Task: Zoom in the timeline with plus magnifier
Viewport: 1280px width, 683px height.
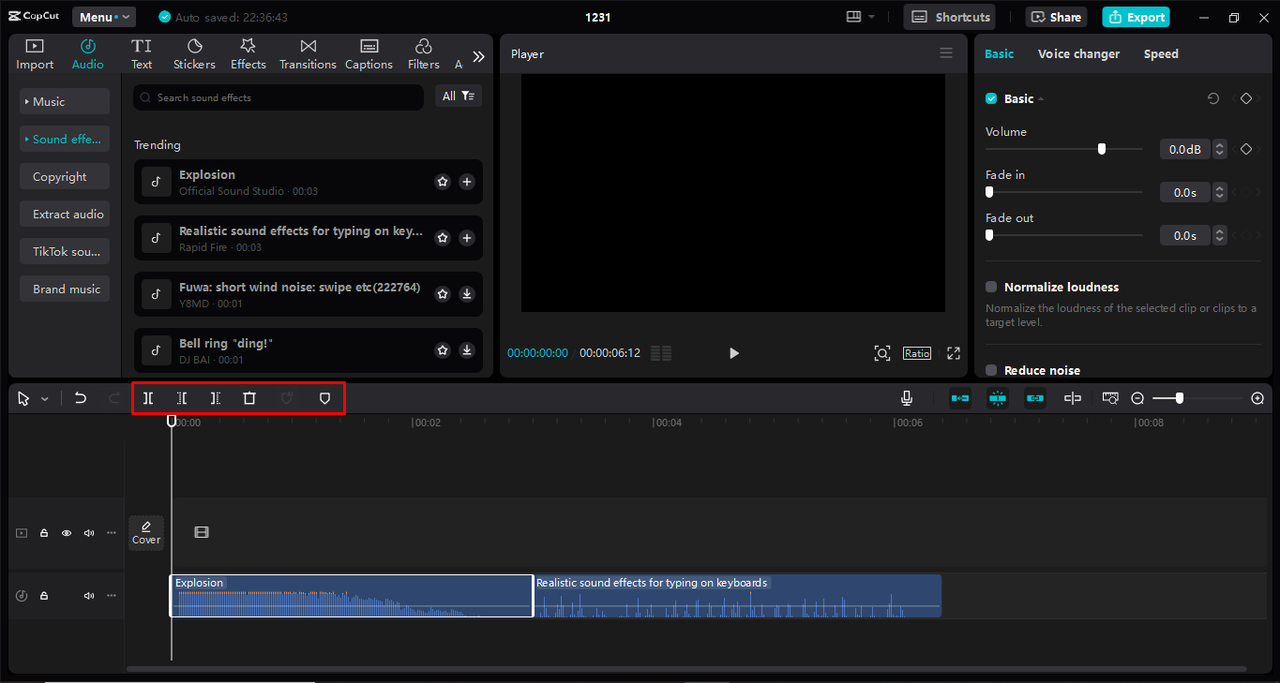Action: point(1258,398)
